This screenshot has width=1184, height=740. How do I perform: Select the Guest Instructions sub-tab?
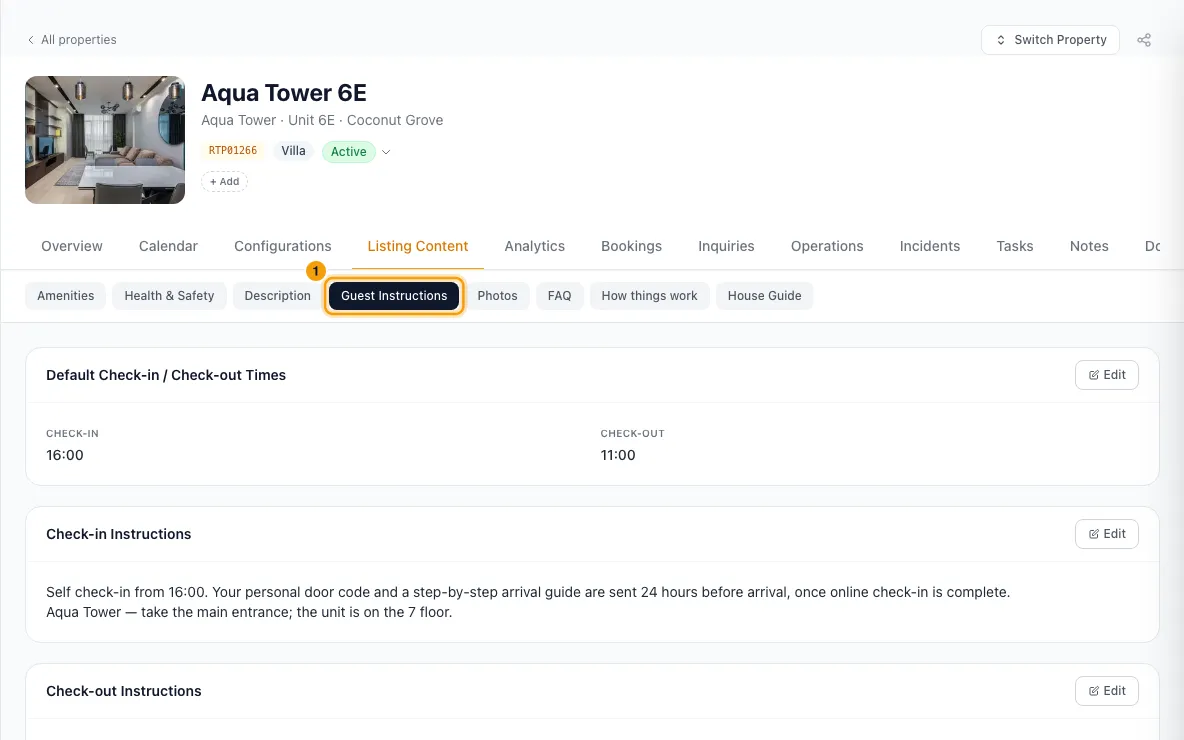(394, 296)
